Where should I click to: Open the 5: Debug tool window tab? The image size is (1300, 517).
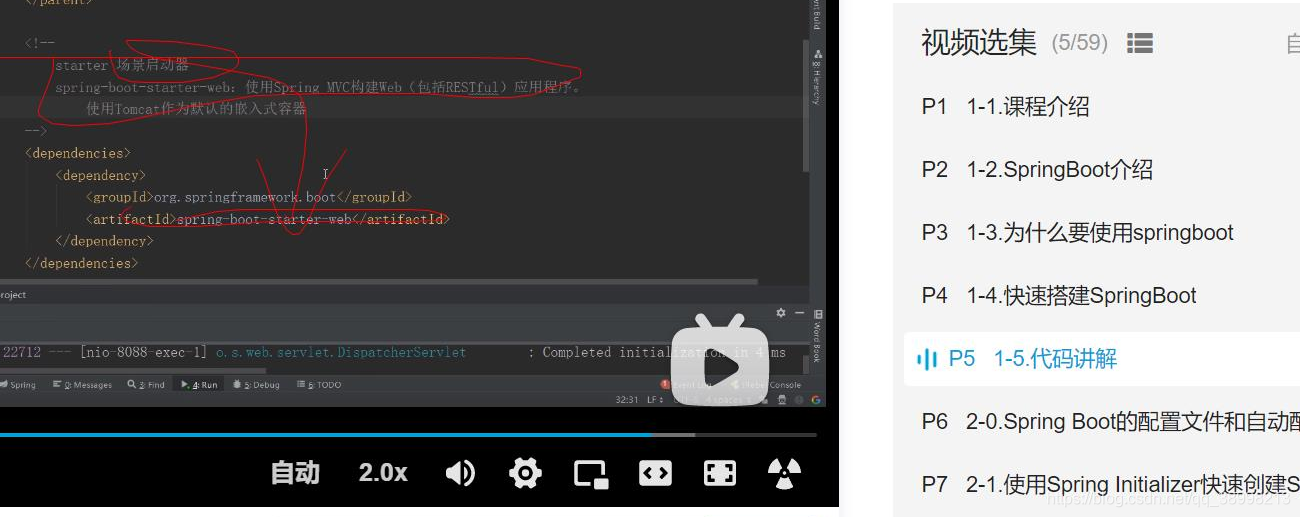[256, 385]
